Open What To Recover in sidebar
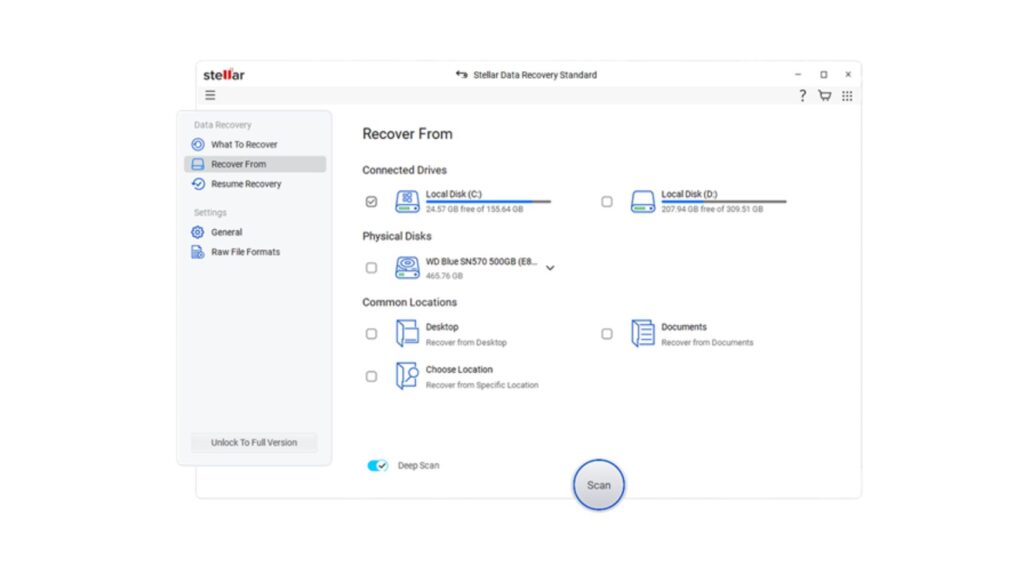The image size is (1024, 577). 255,144
